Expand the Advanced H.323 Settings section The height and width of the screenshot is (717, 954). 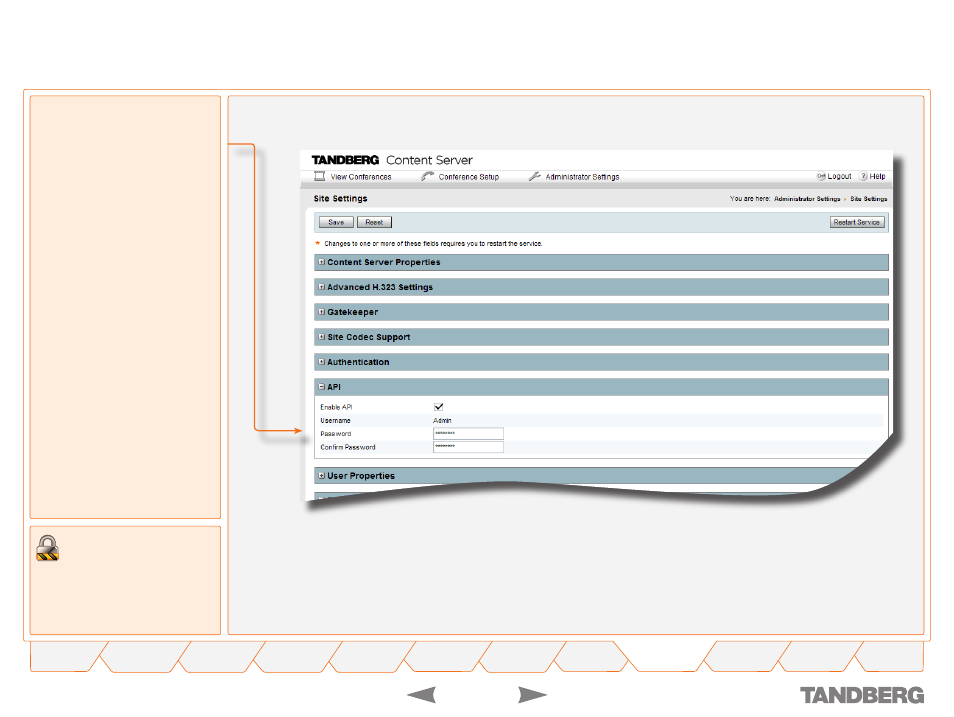point(322,287)
